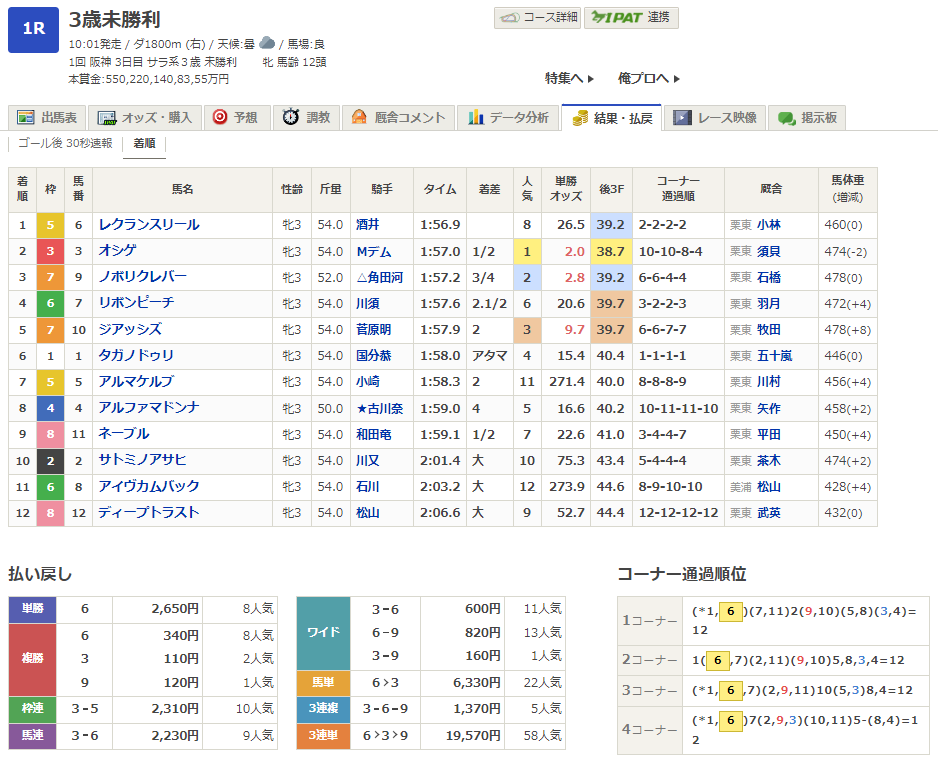Click the blue 1R race number badge

(x=34, y=29)
